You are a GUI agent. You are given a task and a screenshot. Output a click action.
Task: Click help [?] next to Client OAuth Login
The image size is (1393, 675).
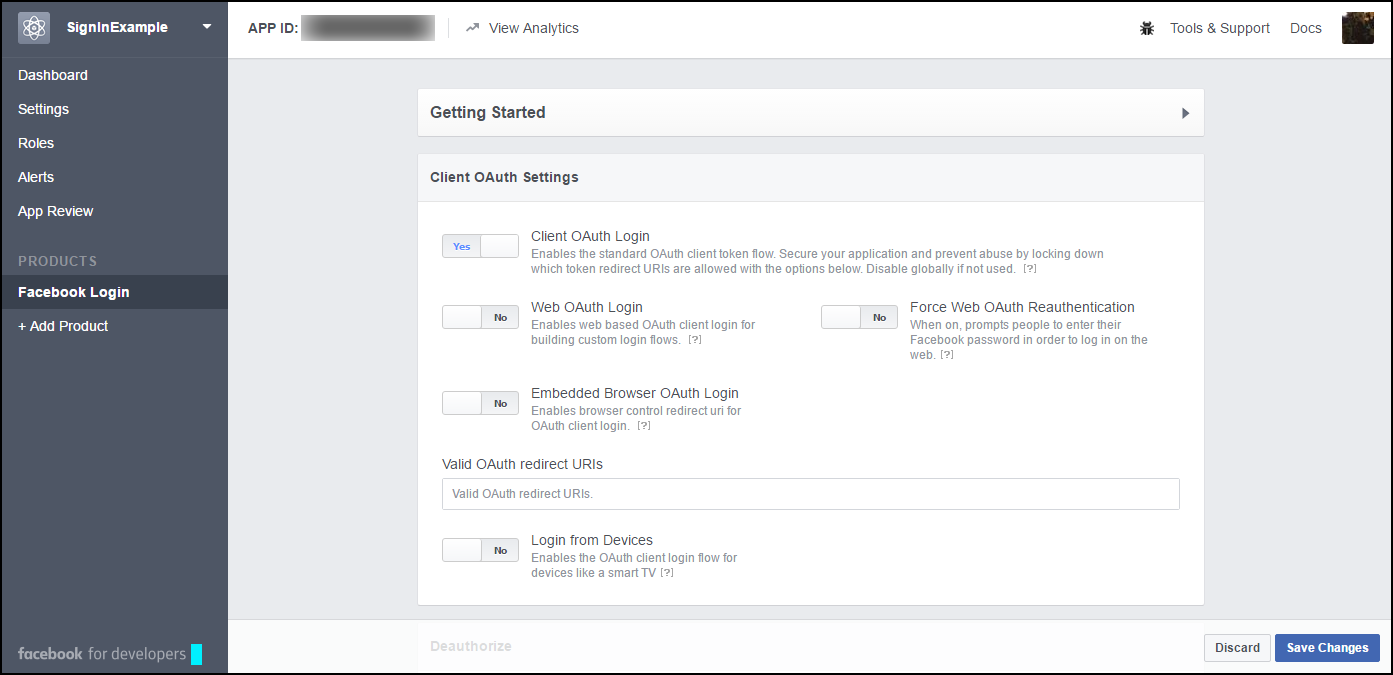[x=1030, y=269]
